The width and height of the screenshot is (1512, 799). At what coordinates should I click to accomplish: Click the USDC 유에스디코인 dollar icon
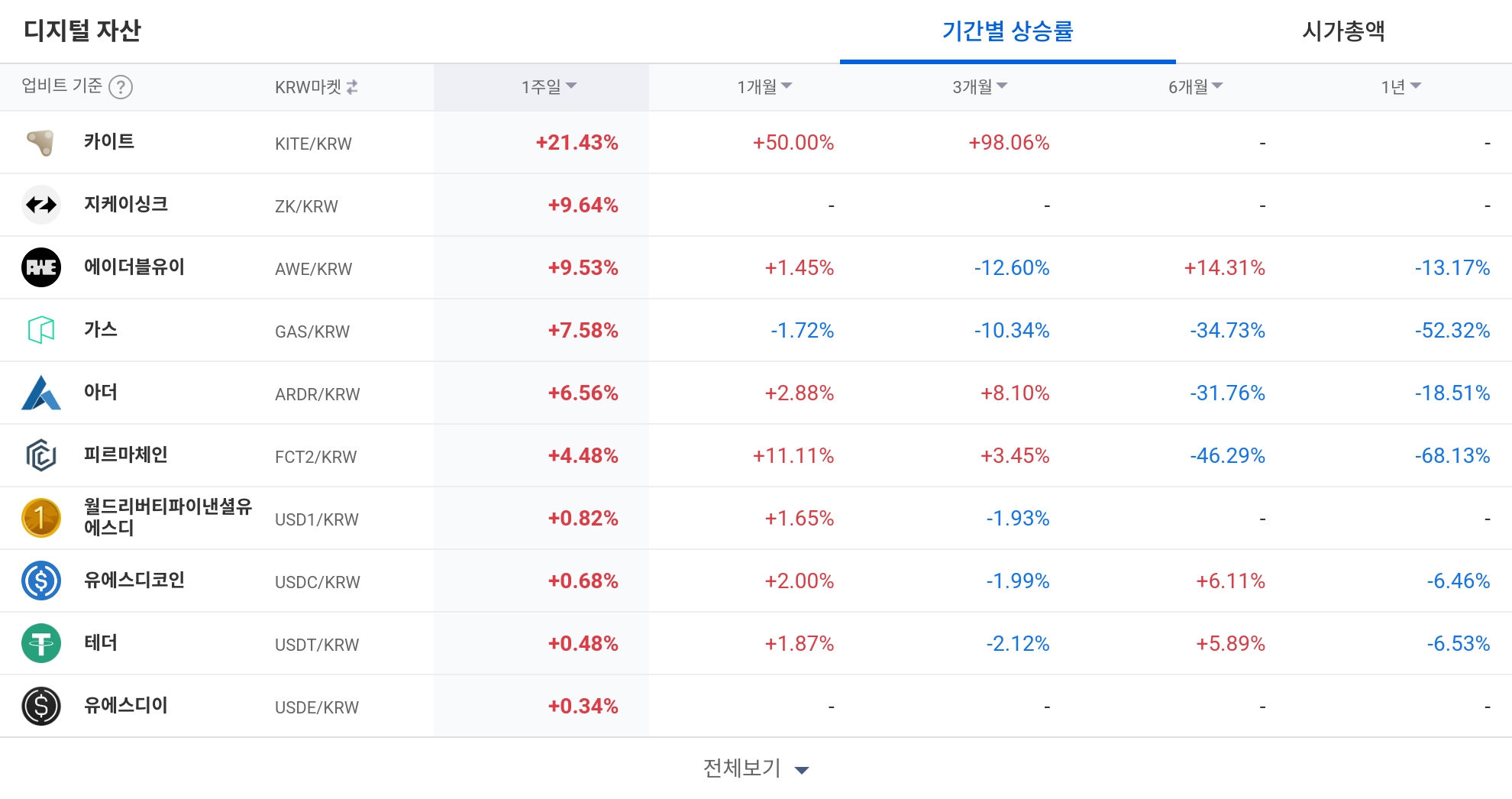click(42, 581)
